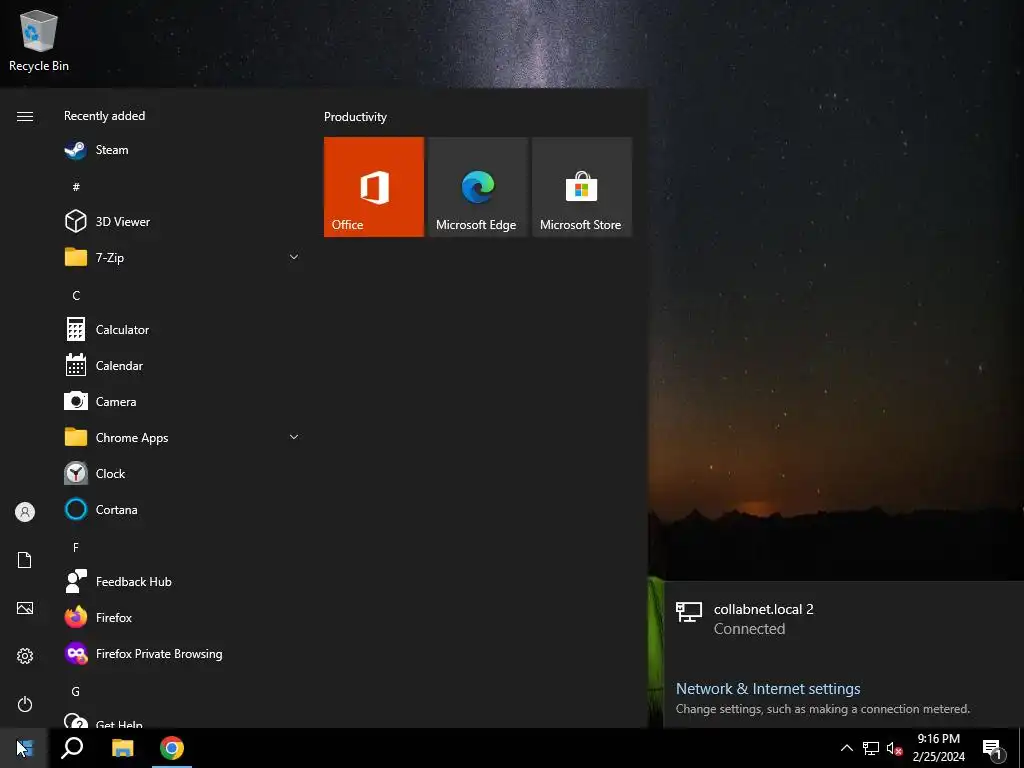Screen dimensions: 1024x768
Task: Open the clock and date flyout
Action: [x=938, y=748]
